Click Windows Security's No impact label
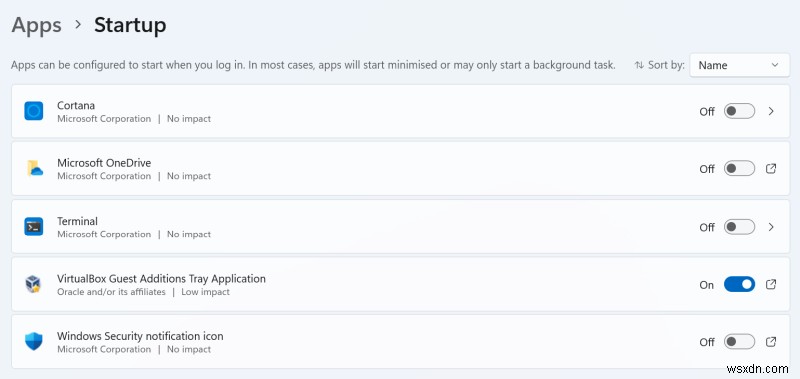The width and height of the screenshot is (800, 379). [189, 349]
